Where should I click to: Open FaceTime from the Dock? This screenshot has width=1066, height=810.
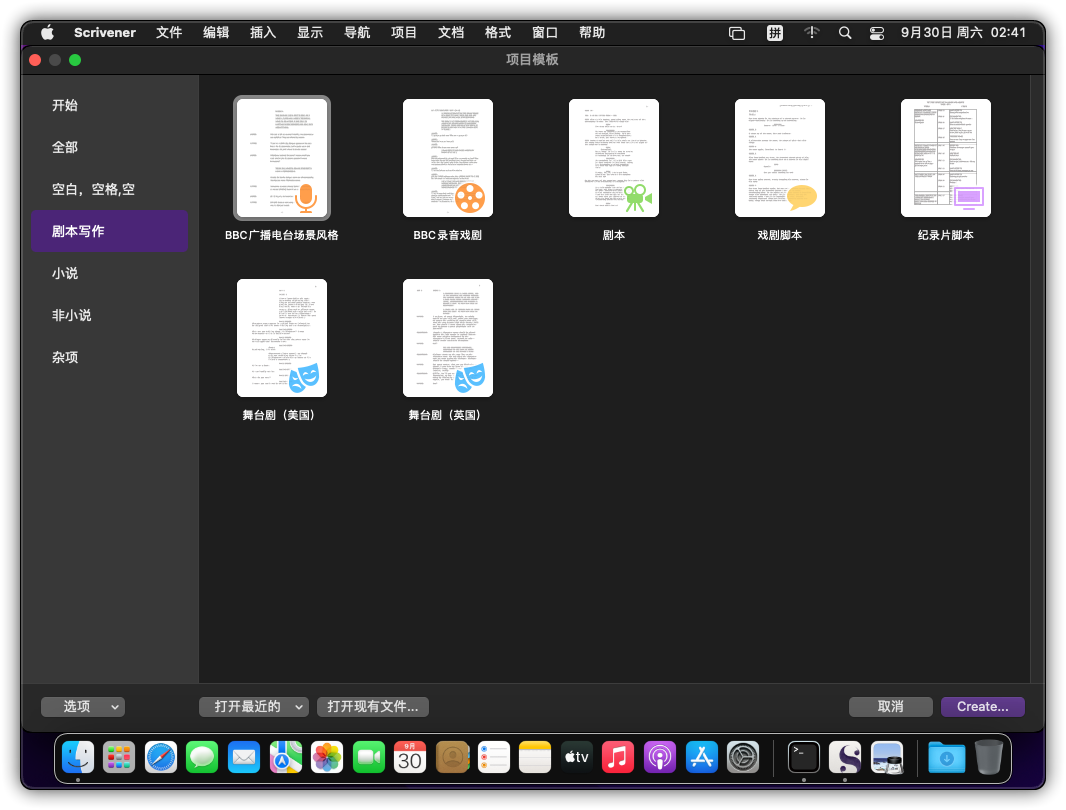coord(368,757)
